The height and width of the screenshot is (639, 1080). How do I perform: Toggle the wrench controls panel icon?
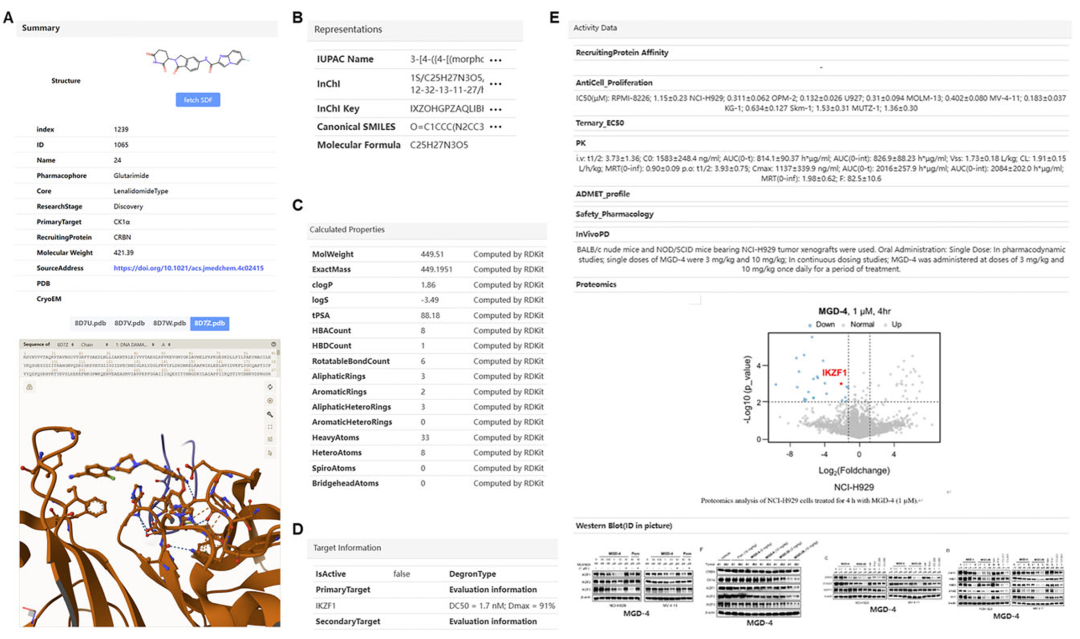coord(270,415)
